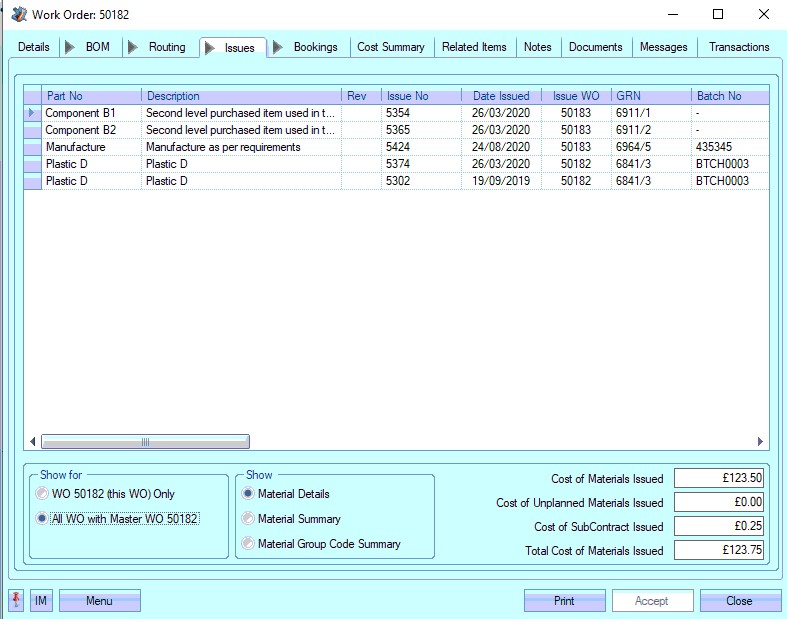This screenshot has width=787, height=619.
Task: Click the row indicator for Component B1
Action: [x=32, y=113]
